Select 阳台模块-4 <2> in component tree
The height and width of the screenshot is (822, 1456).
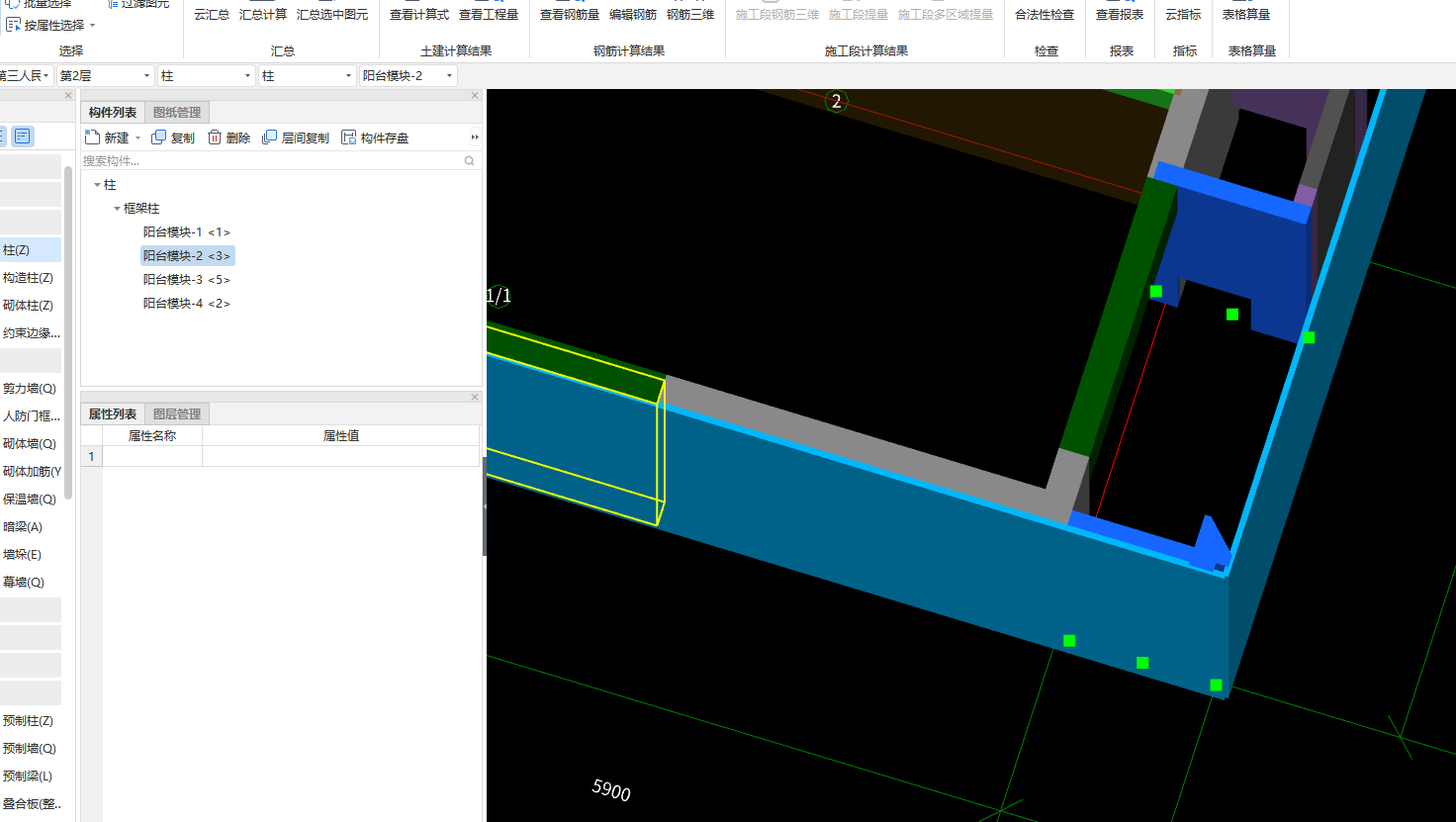coord(187,304)
